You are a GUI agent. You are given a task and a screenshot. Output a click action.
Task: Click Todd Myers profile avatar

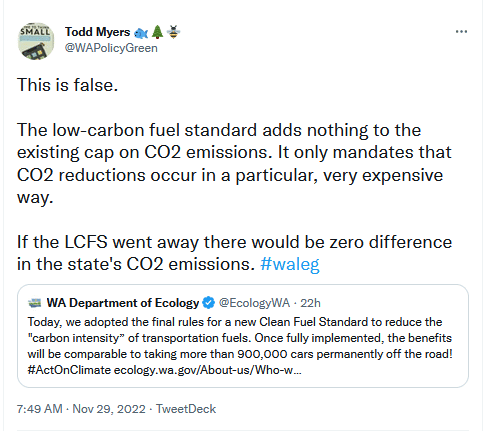coord(36,41)
